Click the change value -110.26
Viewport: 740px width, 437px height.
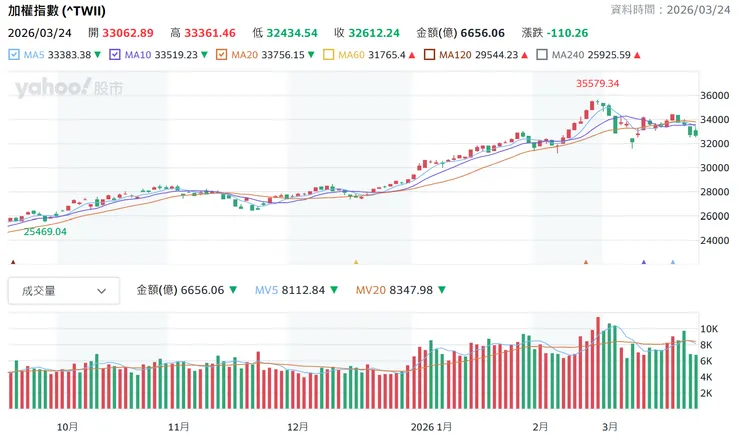pos(567,33)
